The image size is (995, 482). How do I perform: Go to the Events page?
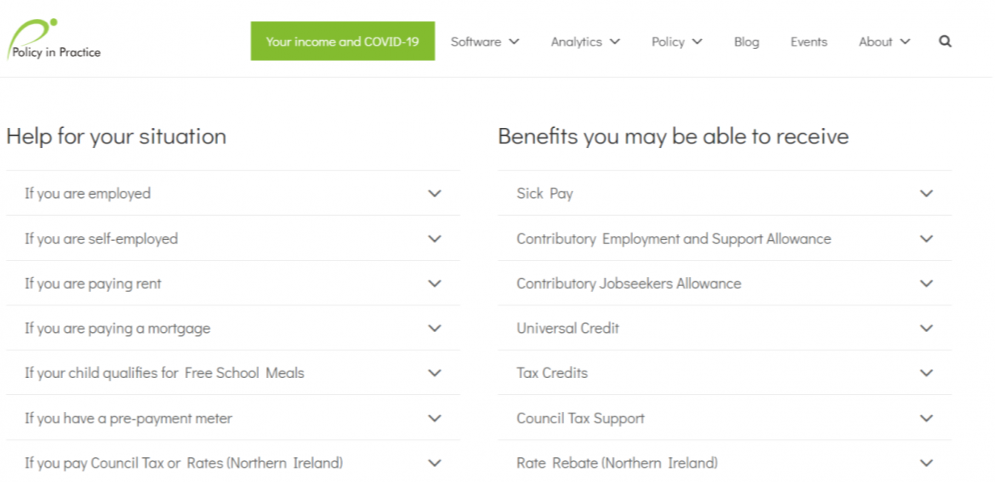pyautogui.click(x=809, y=42)
